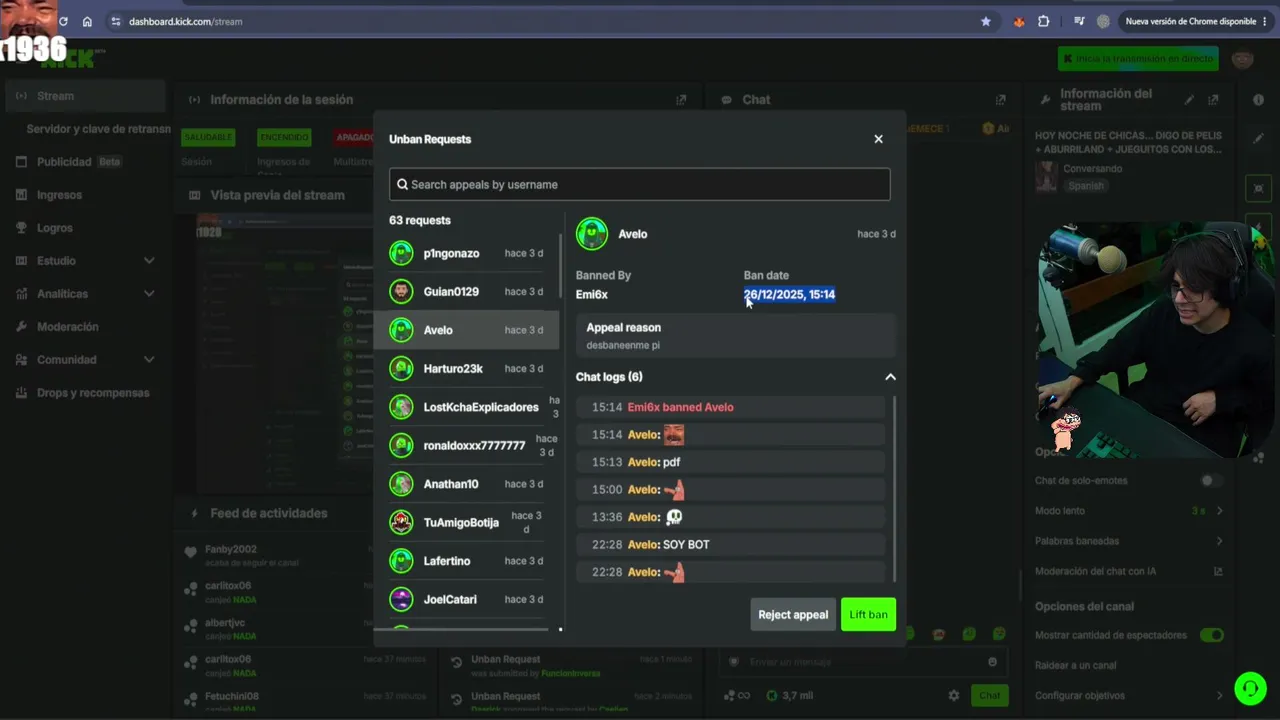Click Raidear a un canal option

1075,665
